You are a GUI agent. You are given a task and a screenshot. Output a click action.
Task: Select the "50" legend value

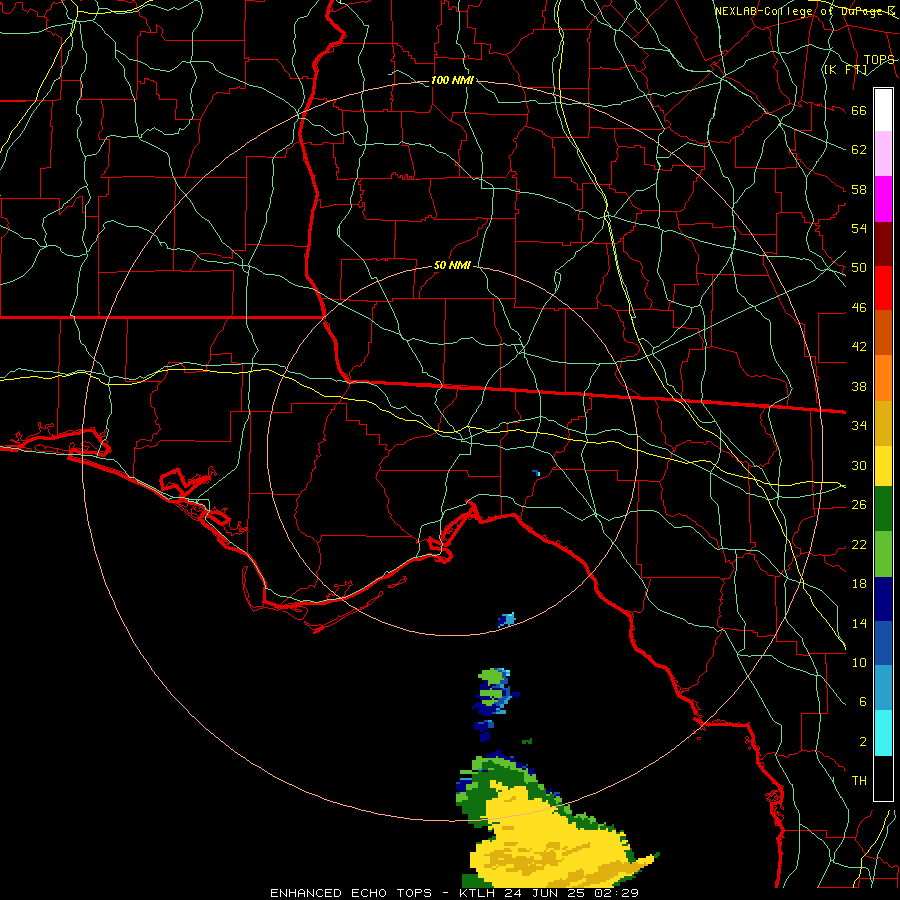click(859, 267)
